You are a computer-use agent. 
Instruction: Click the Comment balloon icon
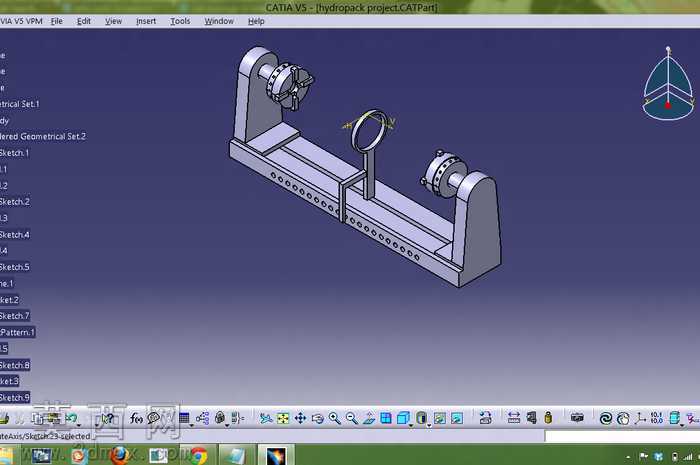[x=154, y=418]
